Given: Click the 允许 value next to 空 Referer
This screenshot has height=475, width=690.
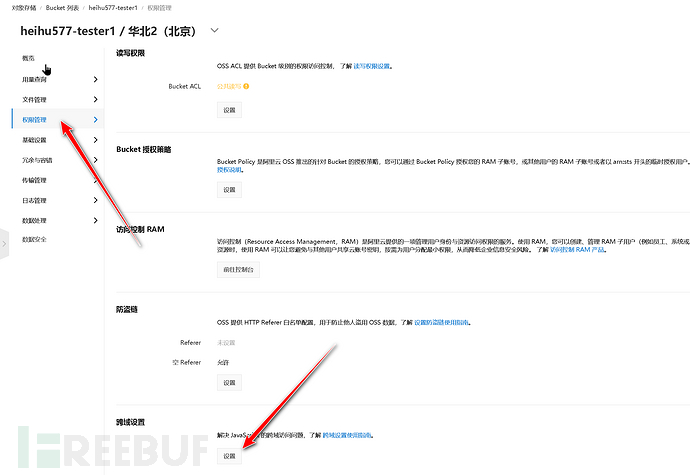Looking at the screenshot, I should [x=223, y=362].
